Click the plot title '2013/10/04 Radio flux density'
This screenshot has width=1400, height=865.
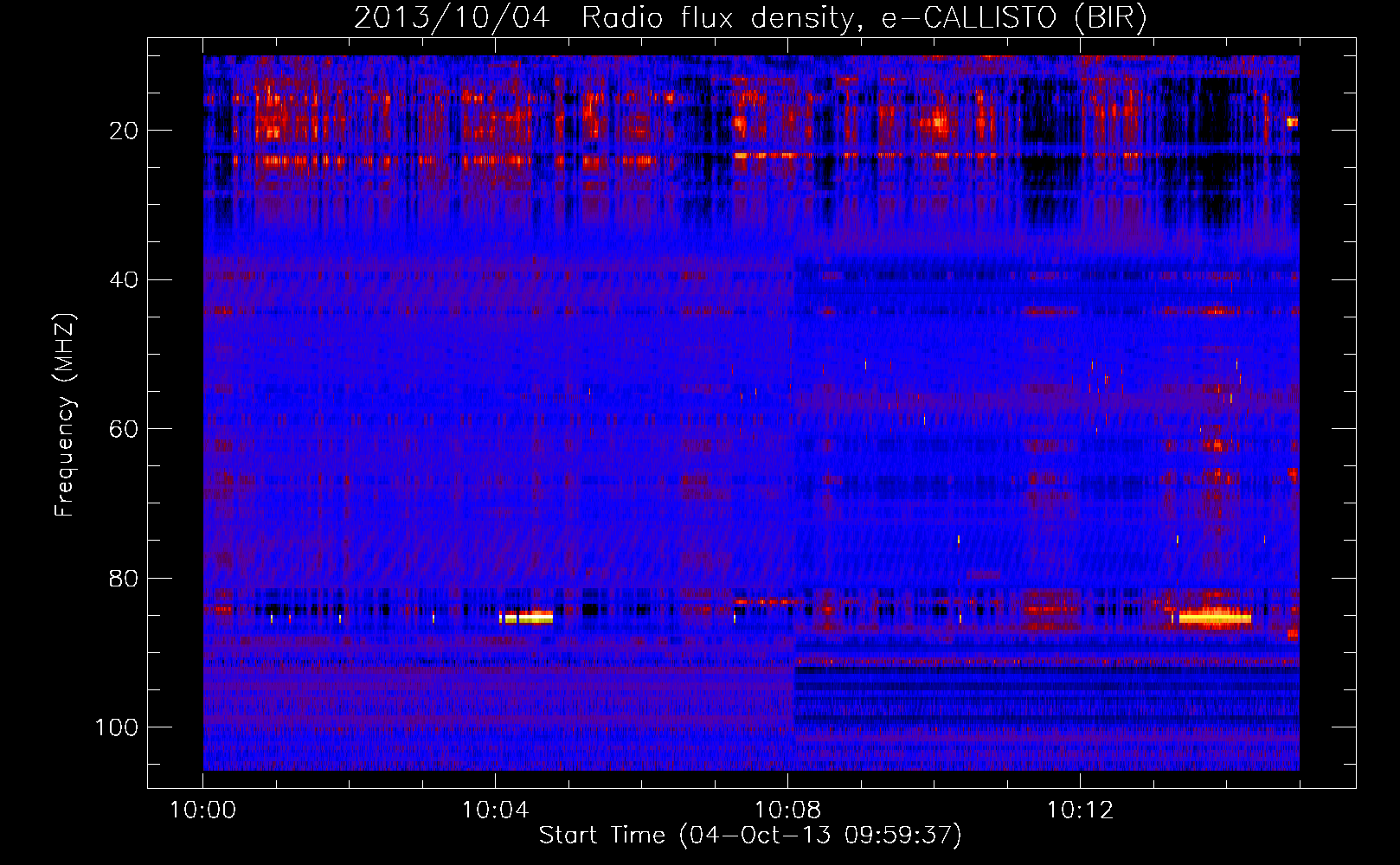tap(604, 18)
